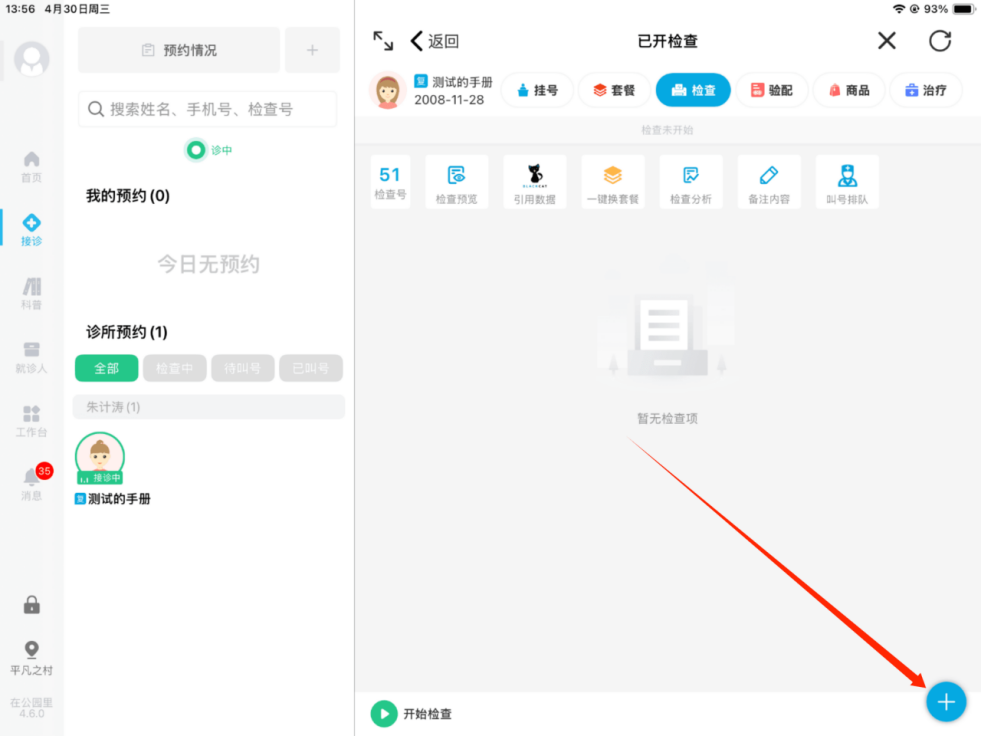Open 一键换套餐 package switch
This screenshot has width=981, height=736.
pyautogui.click(x=612, y=183)
